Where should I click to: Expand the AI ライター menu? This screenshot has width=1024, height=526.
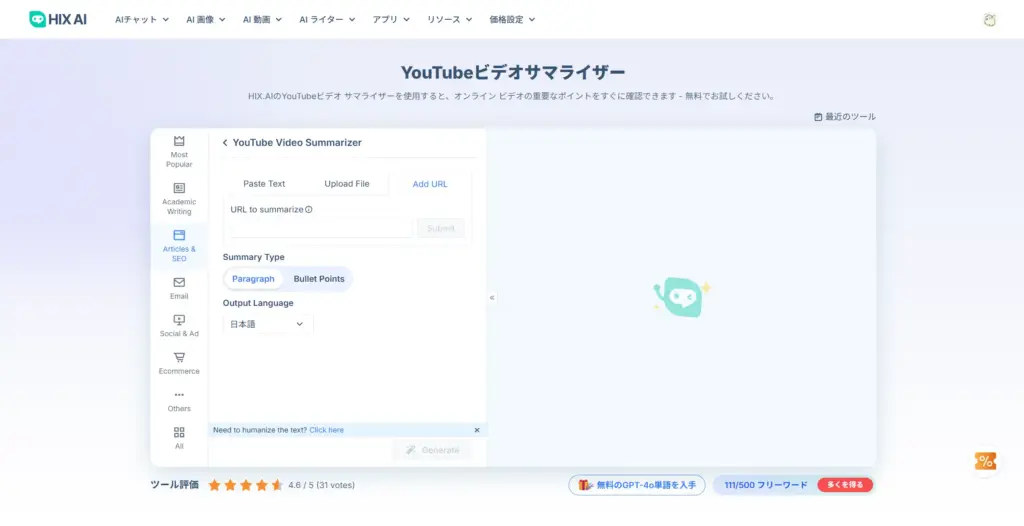pyautogui.click(x=329, y=19)
